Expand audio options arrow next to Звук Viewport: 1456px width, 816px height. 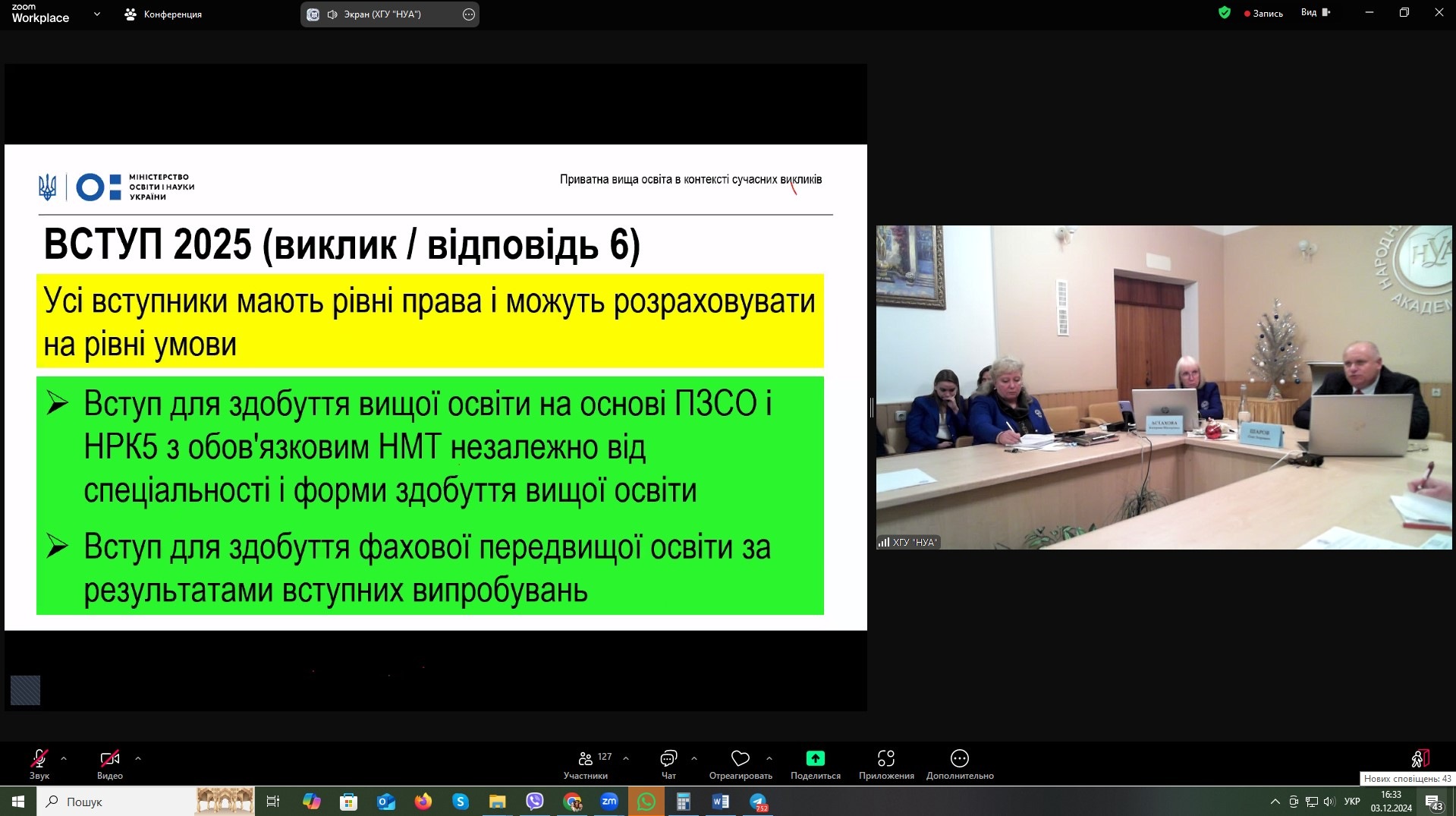[64, 758]
